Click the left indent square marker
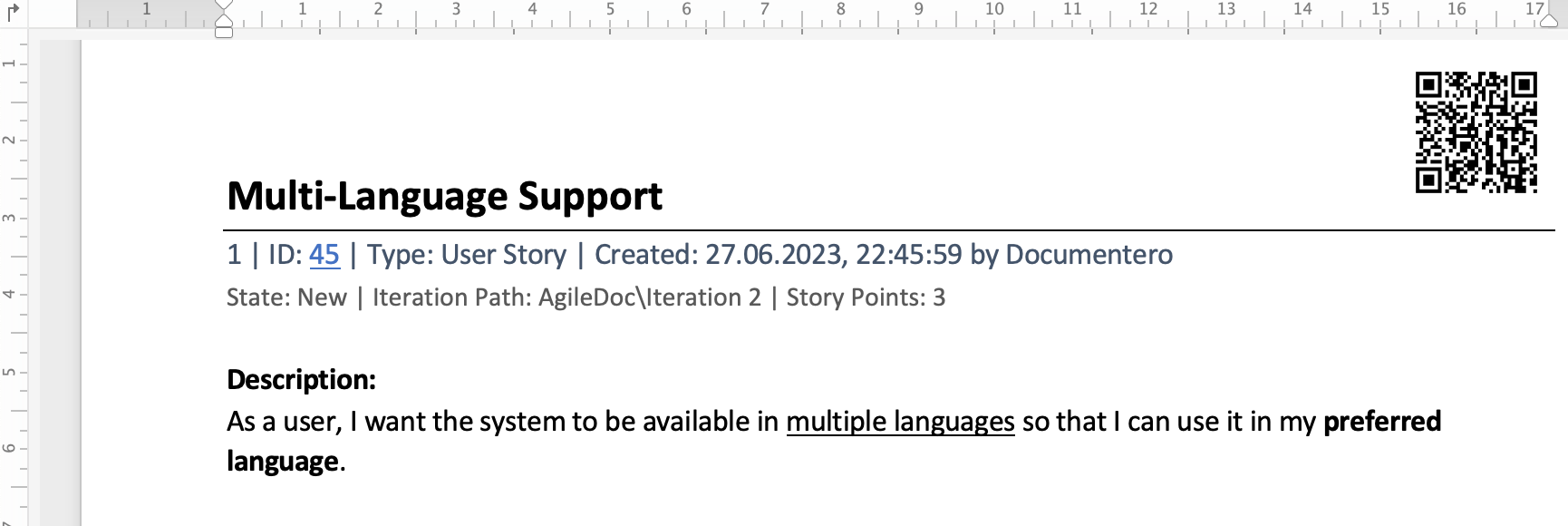Image resolution: width=1568 pixels, height=526 pixels. 224,33
